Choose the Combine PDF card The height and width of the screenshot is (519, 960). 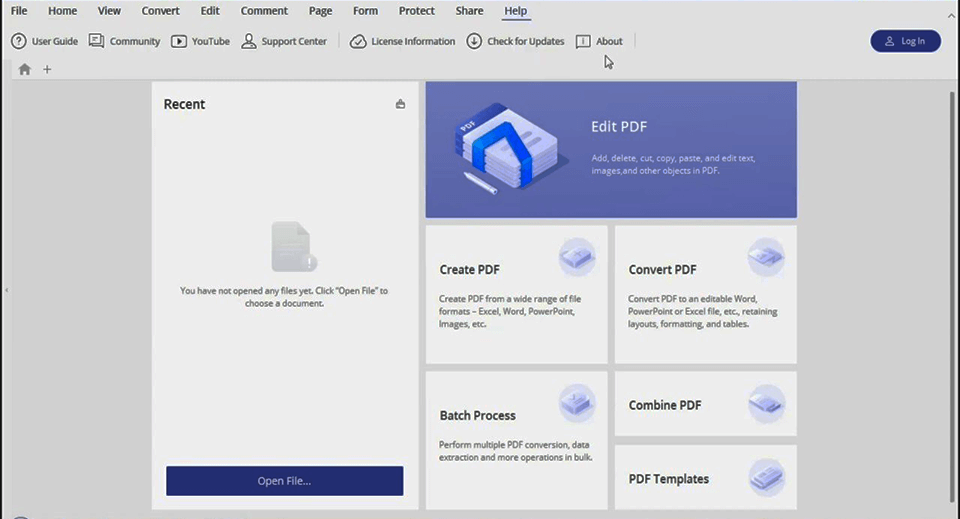[x=705, y=404]
